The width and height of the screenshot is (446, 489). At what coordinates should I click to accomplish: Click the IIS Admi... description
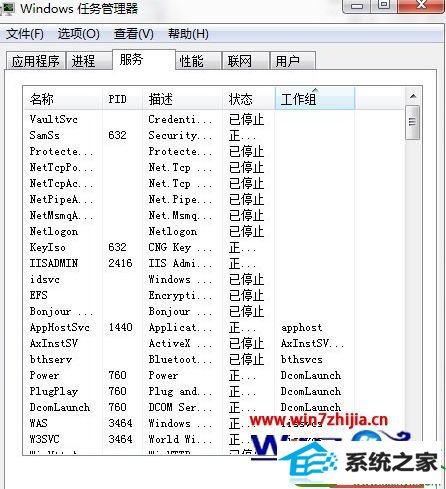click(x=180, y=263)
